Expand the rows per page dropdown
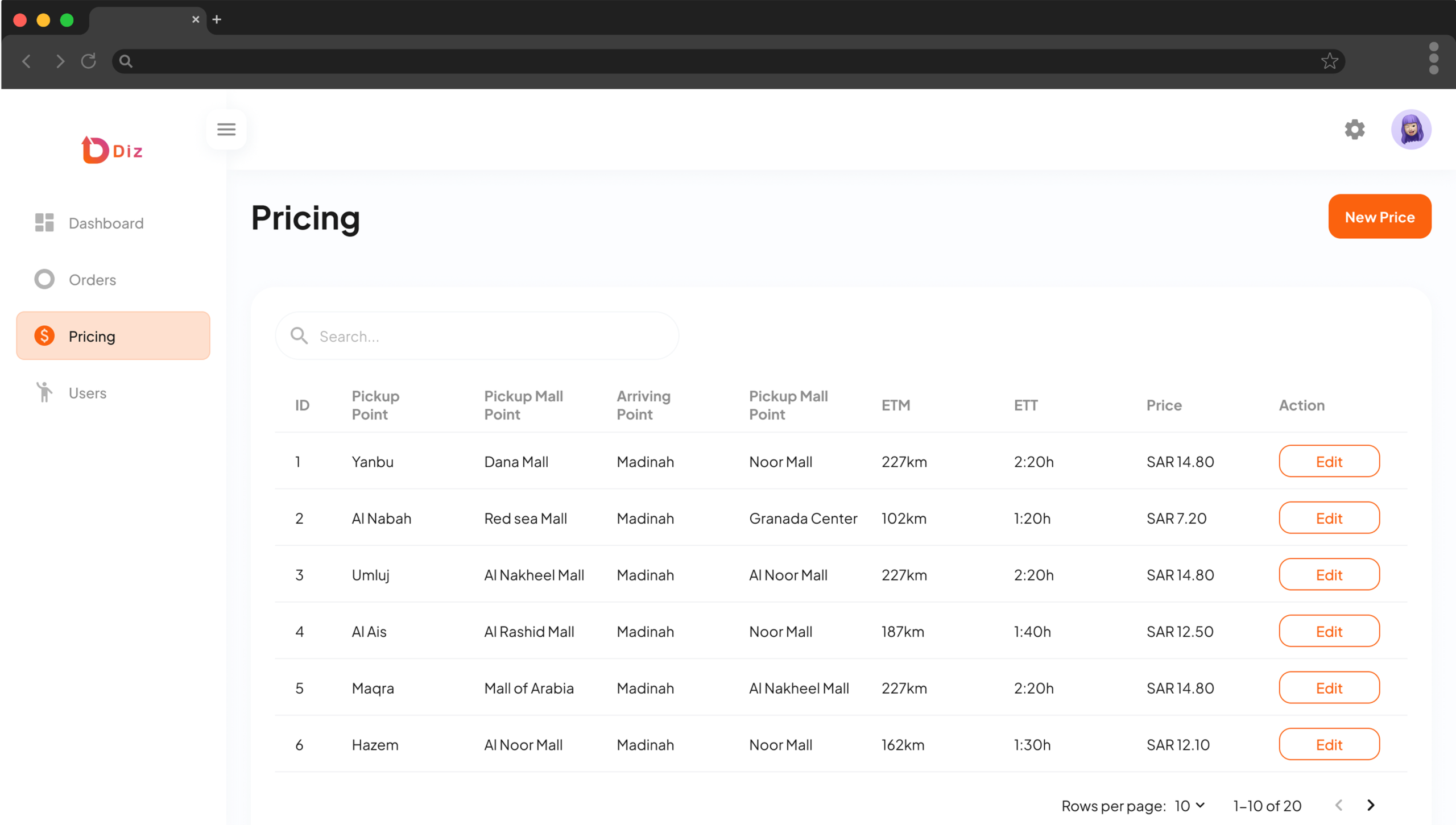 (x=1190, y=805)
